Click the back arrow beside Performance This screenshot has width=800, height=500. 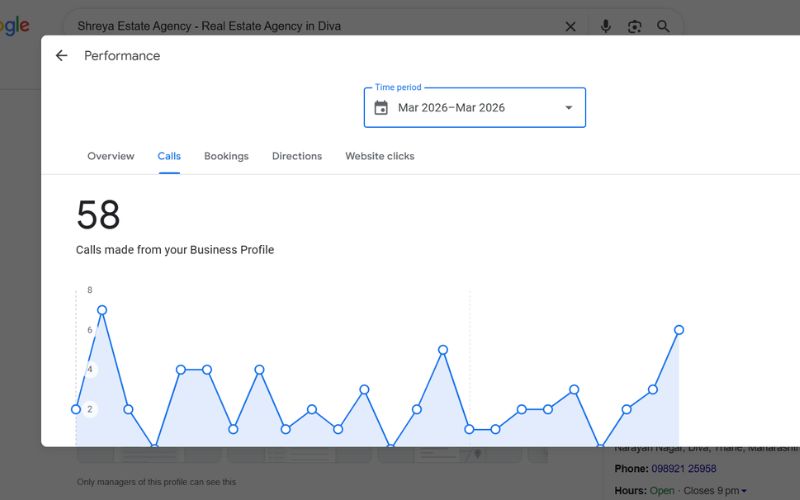point(61,56)
